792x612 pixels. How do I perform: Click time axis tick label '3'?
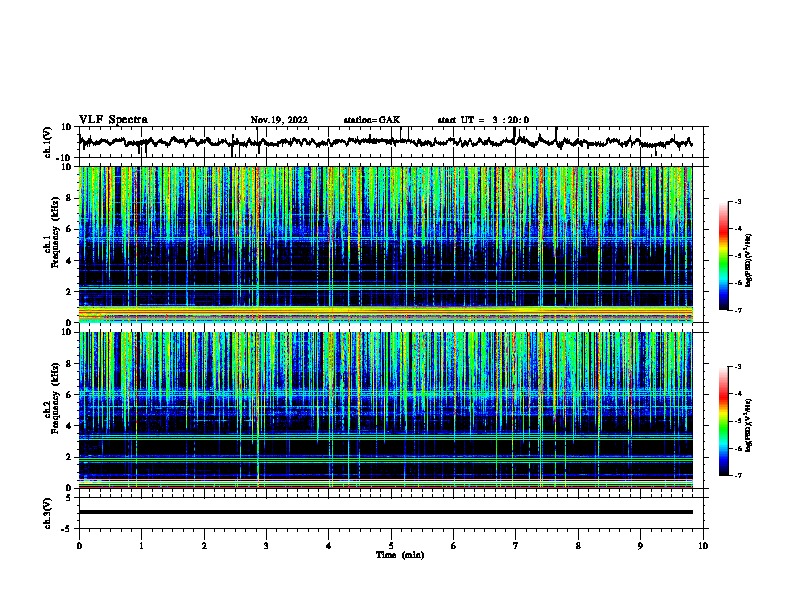(266, 546)
